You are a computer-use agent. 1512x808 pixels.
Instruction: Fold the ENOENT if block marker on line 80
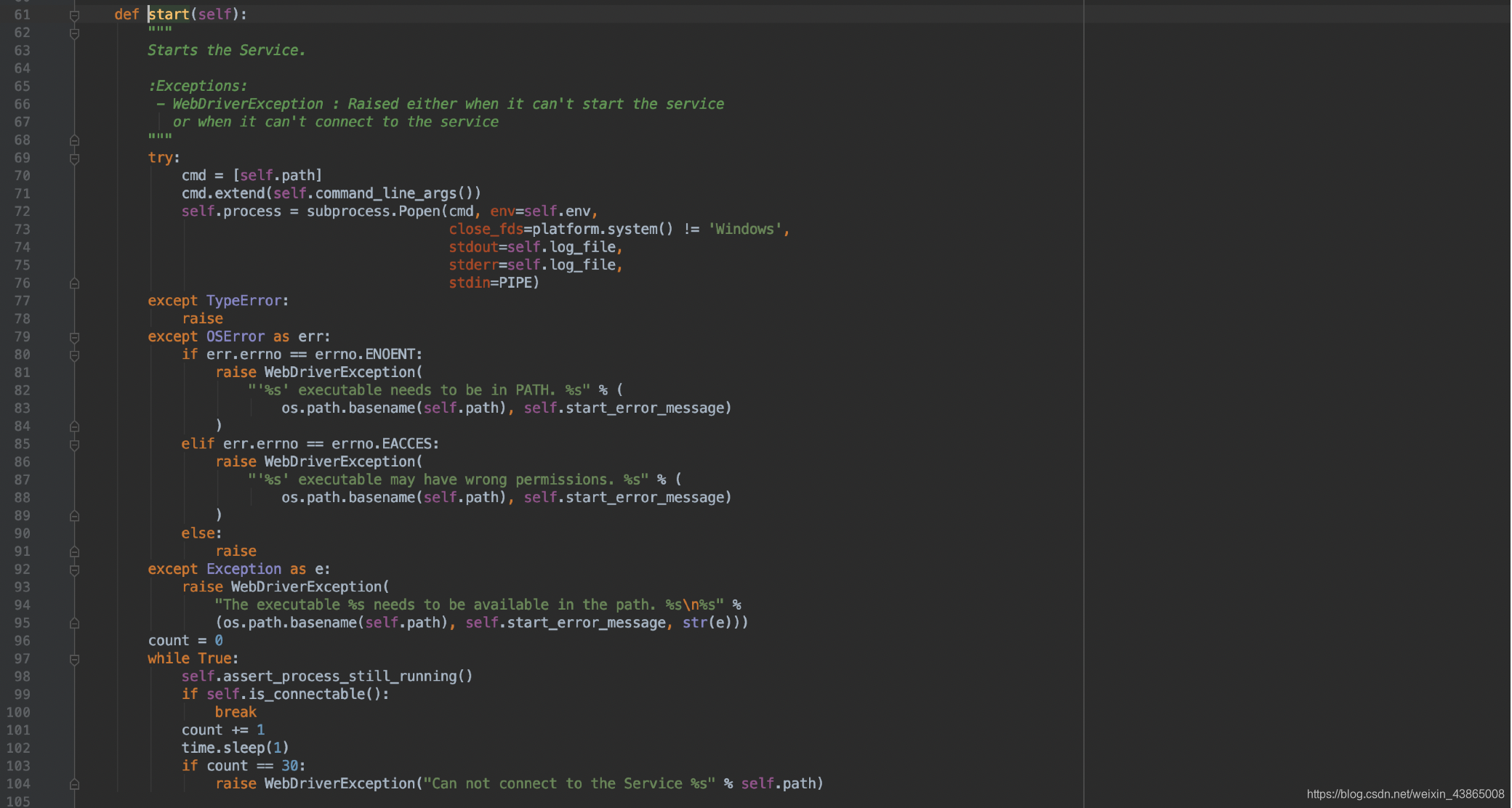pyautogui.click(x=74, y=355)
